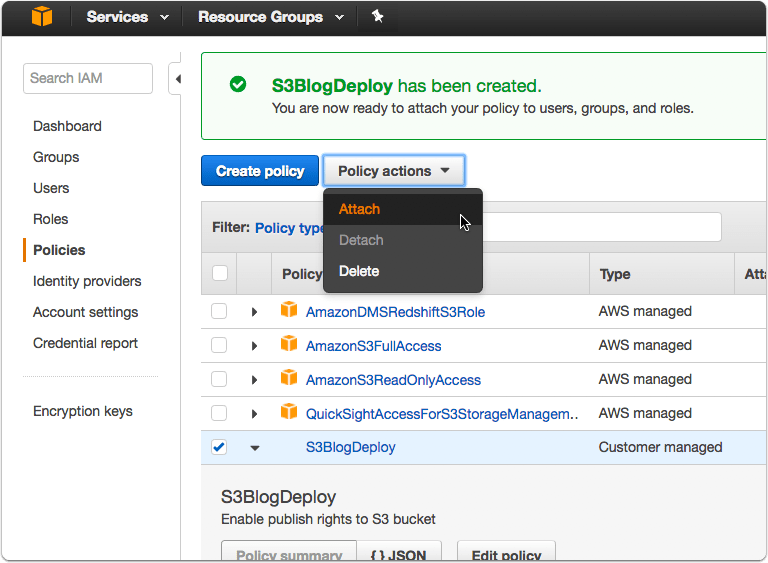Image resolution: width=768 pixels, height=563 pixels.
Task: Click the 'Customer managed' type cell
Action: (660, 447)
